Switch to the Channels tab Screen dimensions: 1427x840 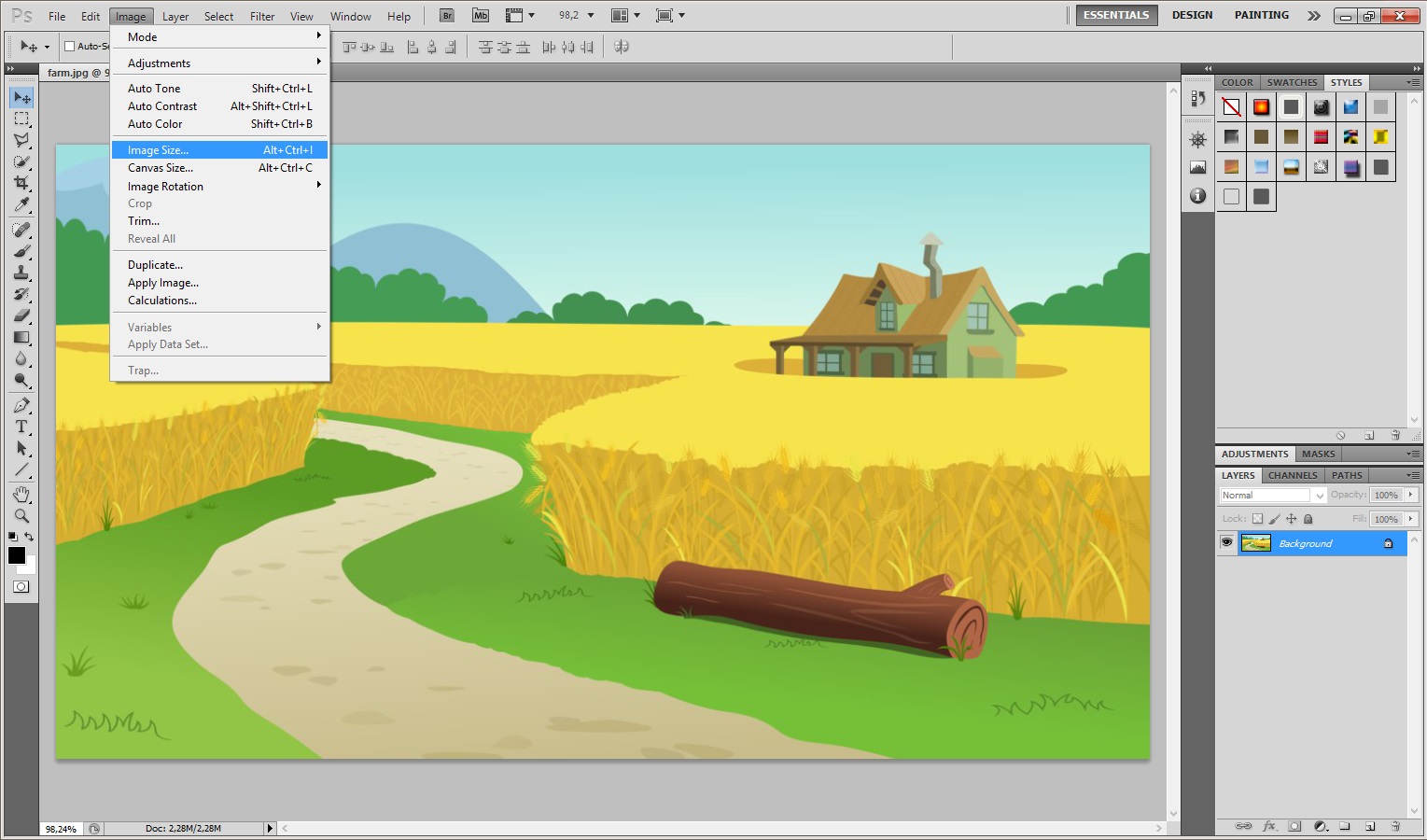point(1293,475)
